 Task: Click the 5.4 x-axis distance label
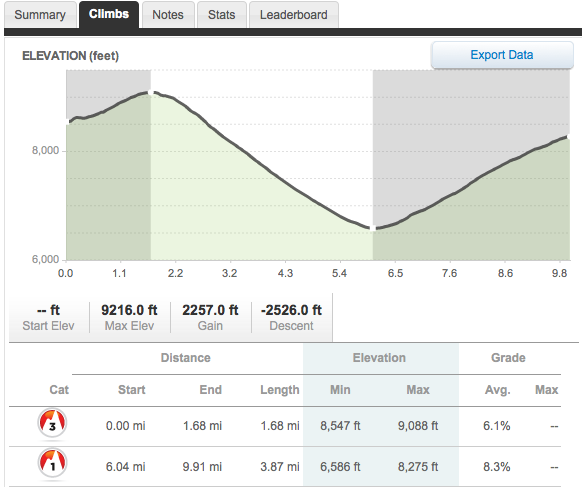pyautogui.click(x=339, y=274)
